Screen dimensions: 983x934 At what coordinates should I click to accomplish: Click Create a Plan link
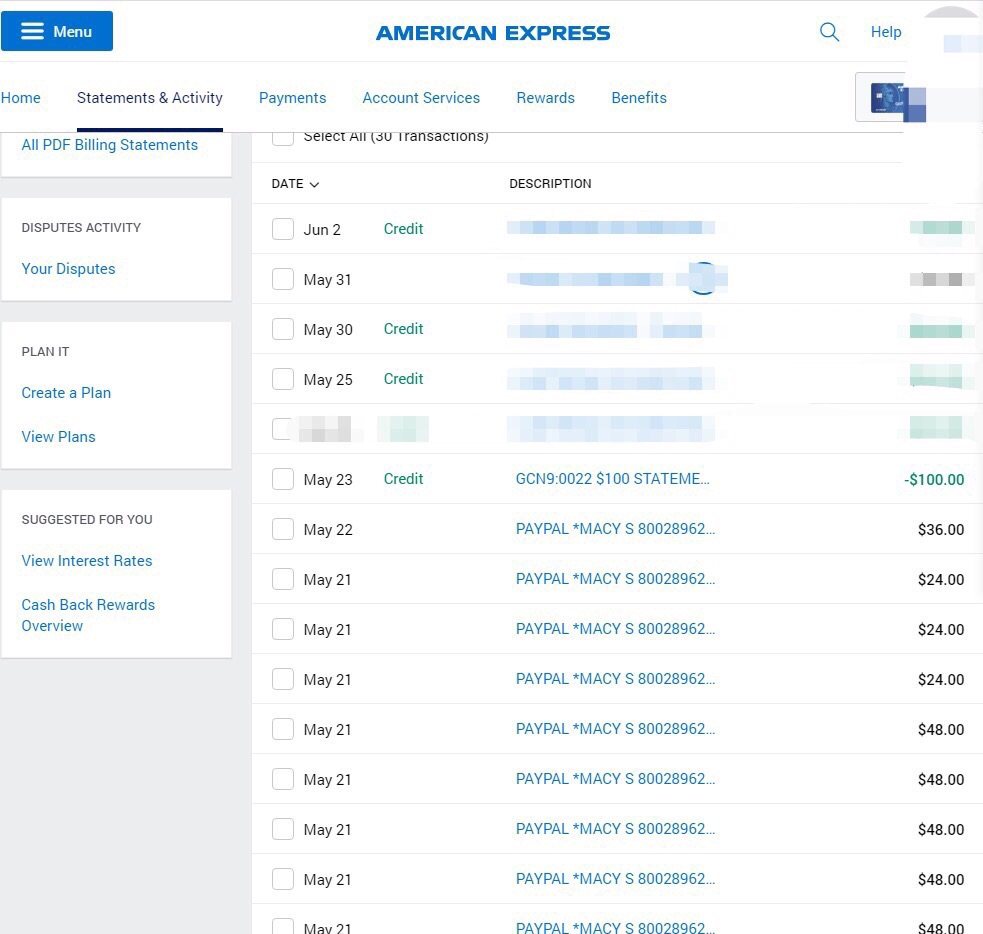click(x=66, y=393)
